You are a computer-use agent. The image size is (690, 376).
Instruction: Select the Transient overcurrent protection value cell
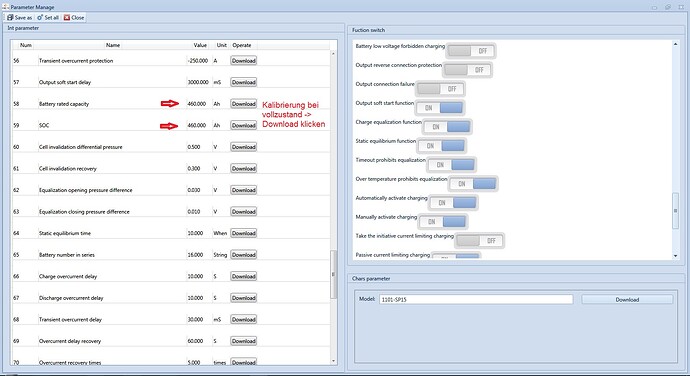(x=198, y=61)
